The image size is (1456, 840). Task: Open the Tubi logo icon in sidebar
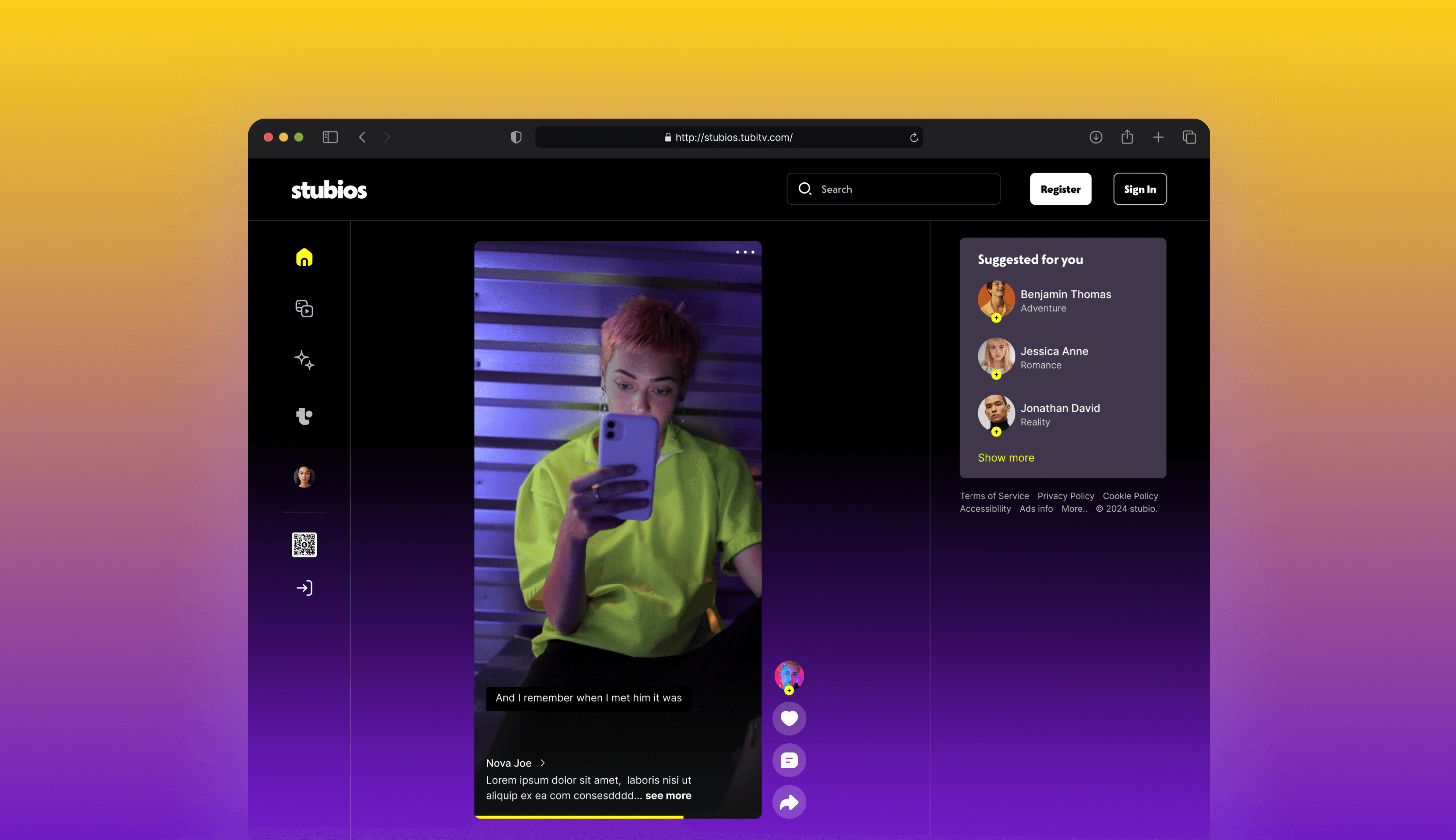pos(304,416)
